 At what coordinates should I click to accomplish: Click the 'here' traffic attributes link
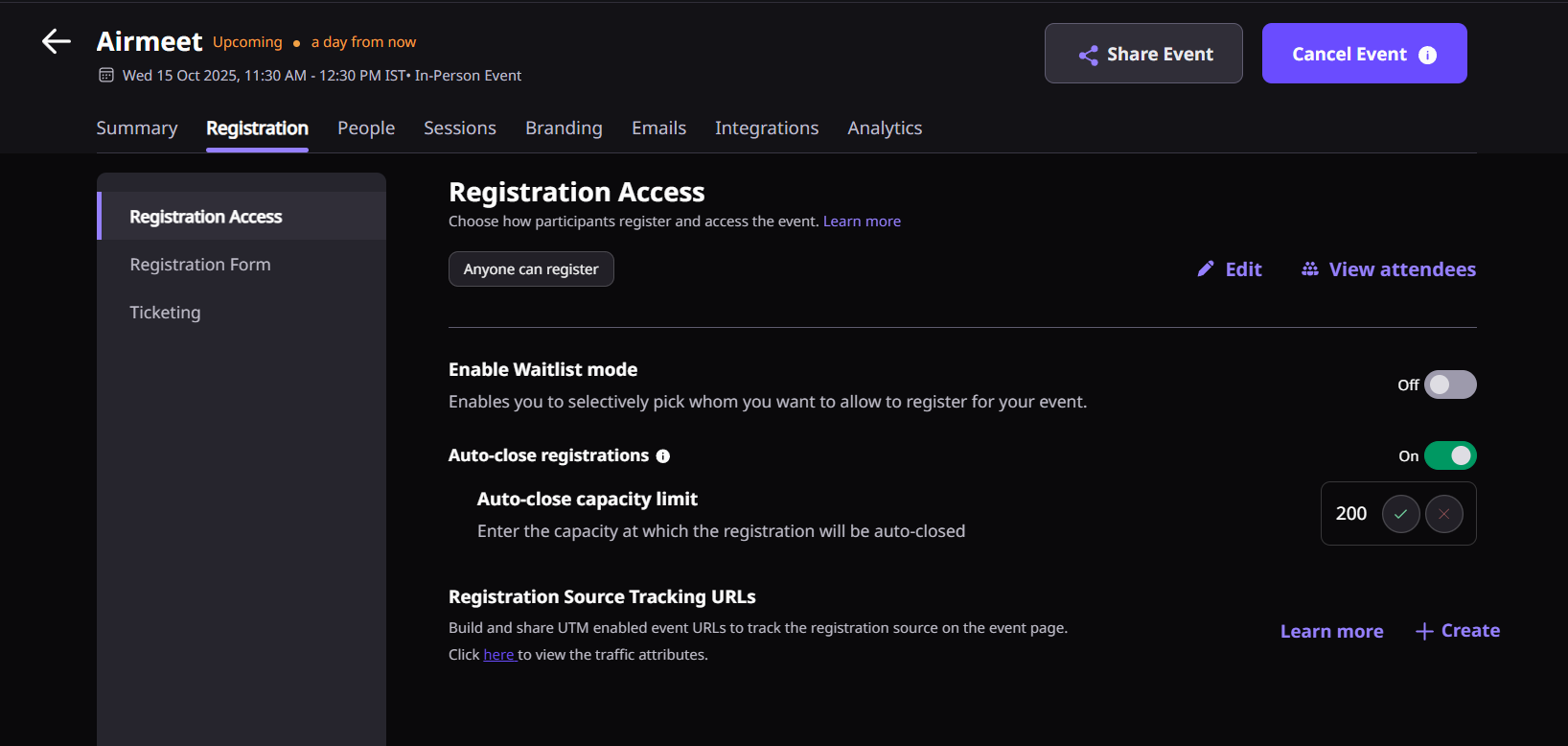tap(498, 655)
